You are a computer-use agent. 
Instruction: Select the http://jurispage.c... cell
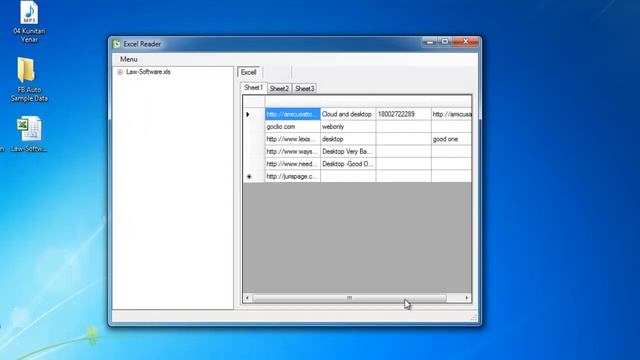click(293, 176)
